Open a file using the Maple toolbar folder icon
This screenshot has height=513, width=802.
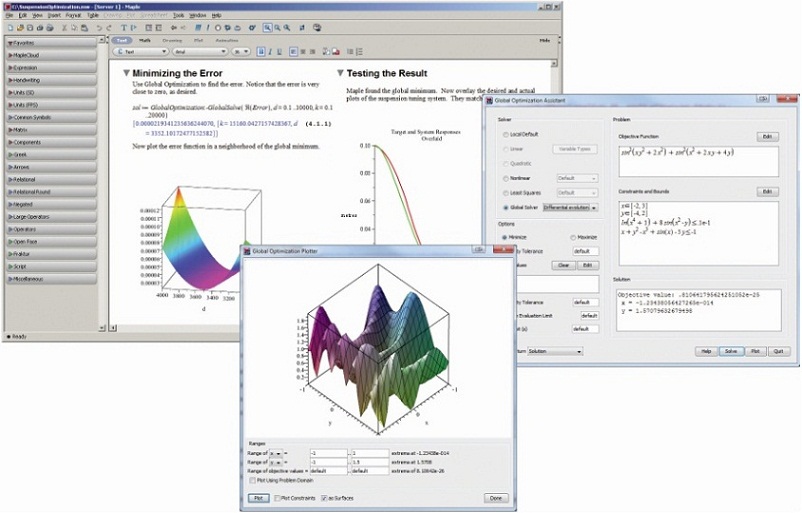(20, 28)
